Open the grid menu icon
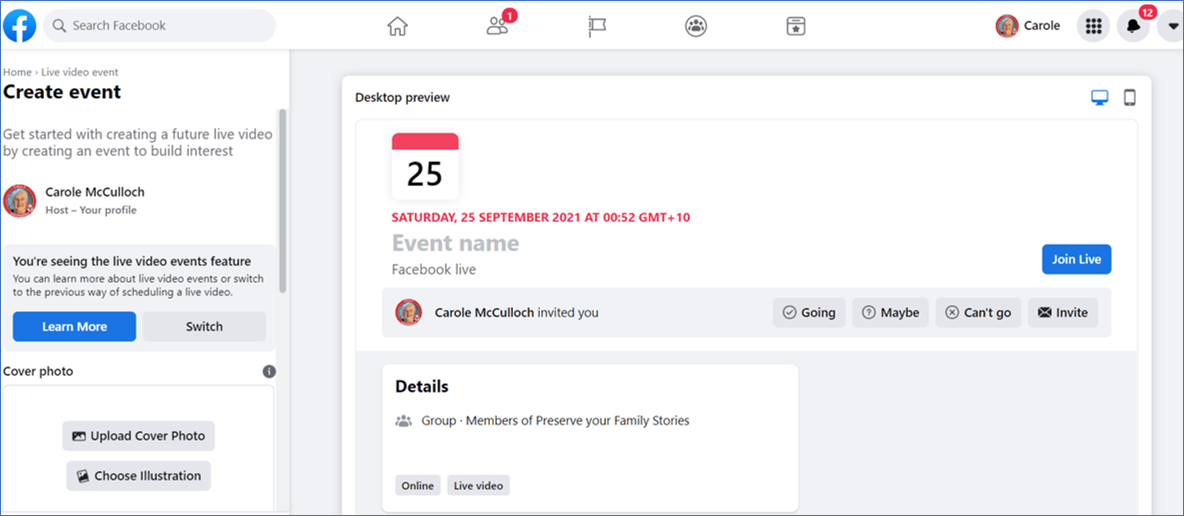The width and height of the screenshot is (1184, 516). click(1093, 26)
